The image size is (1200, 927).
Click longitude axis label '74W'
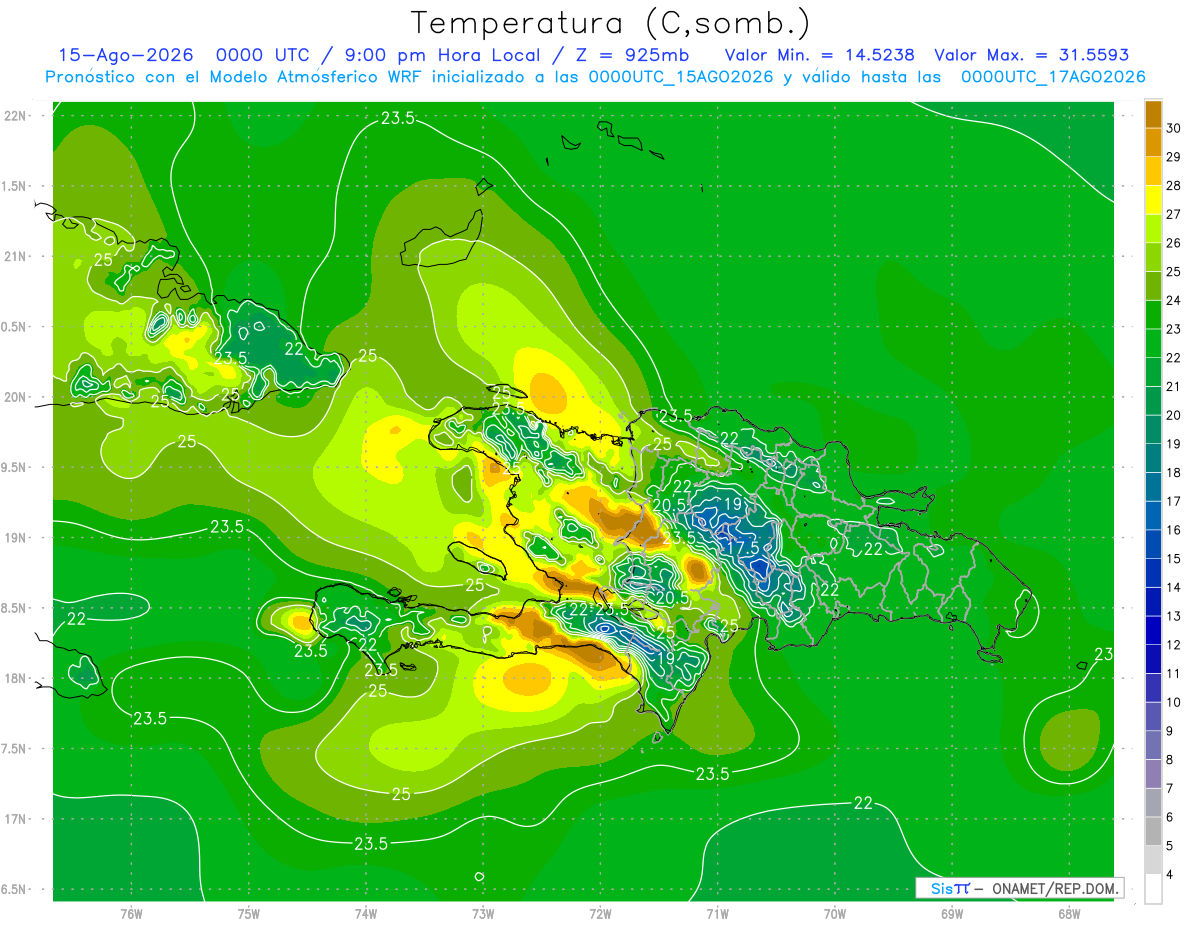(x=366, y=913)
